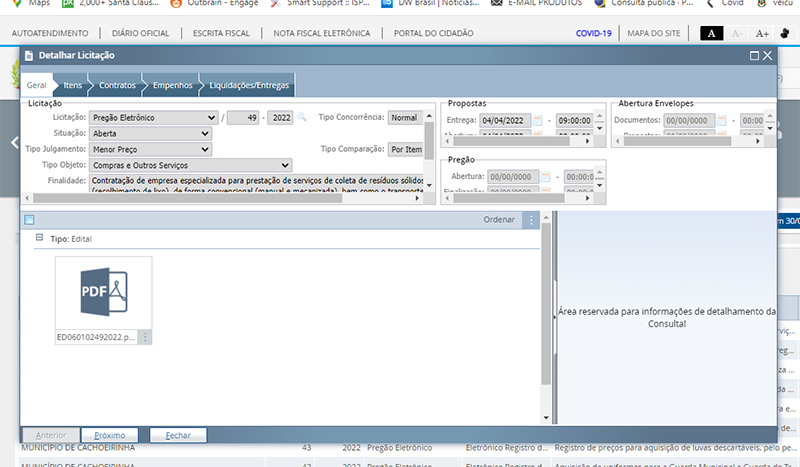Open calendar picker for Propostas Entrega date
This screenshot has height=467, width=800.
[538, 121]
